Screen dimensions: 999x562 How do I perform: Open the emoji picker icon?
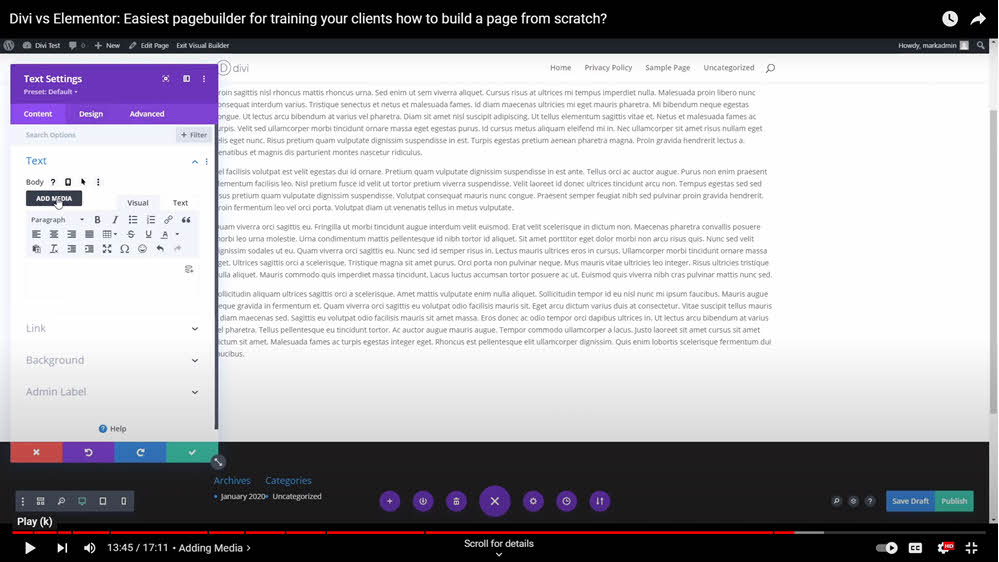[x=143, y=248]
